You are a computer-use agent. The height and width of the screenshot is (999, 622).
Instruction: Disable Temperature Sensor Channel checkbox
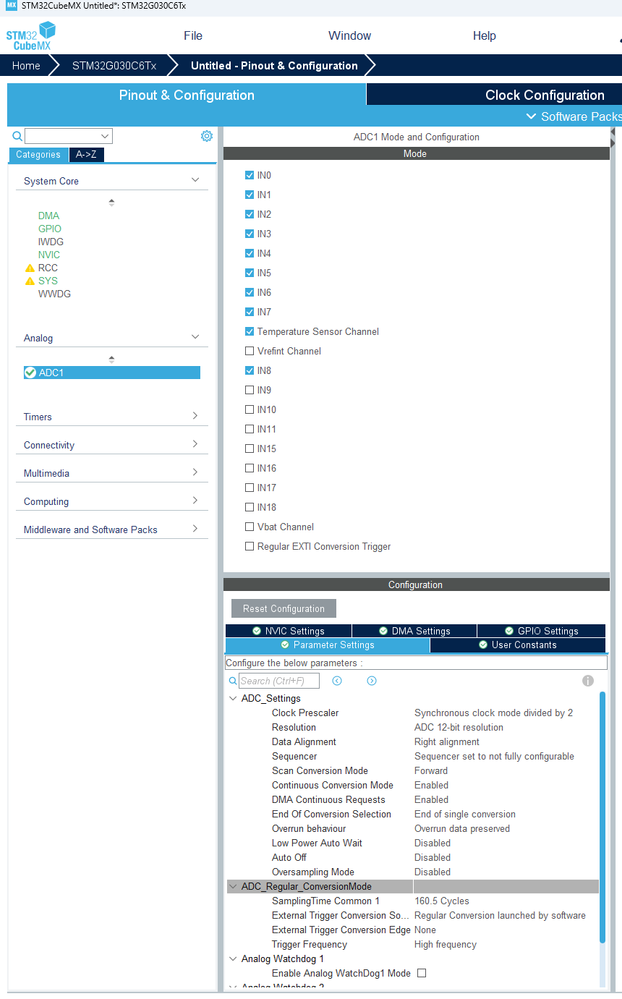click(x=249, y=331)
